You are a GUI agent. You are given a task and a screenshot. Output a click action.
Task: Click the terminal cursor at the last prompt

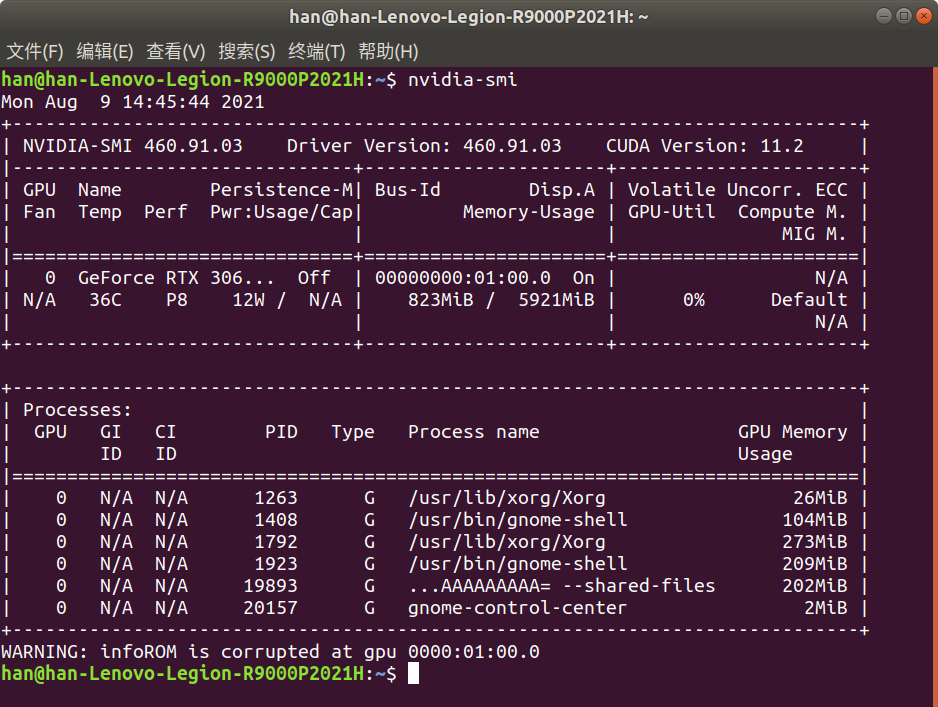tap(413, 674)
